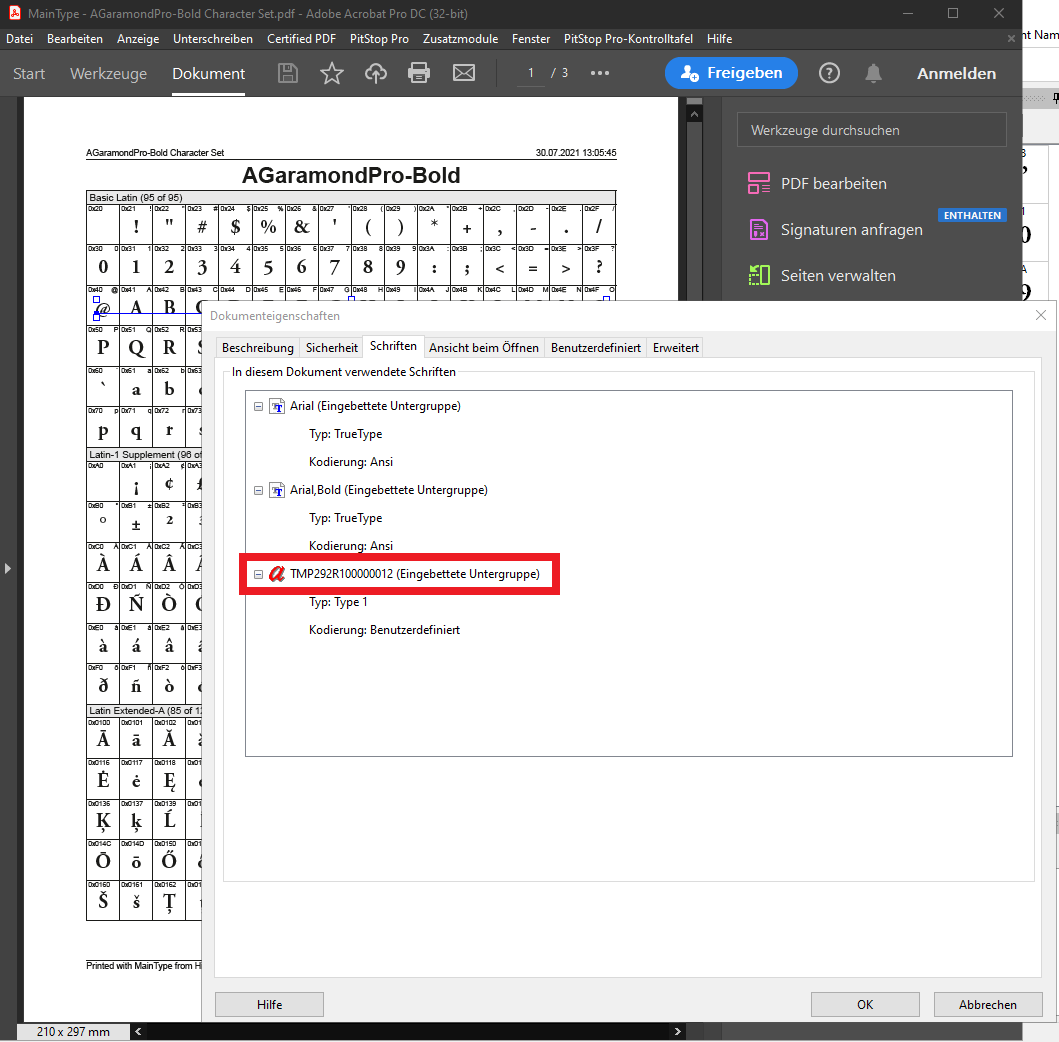Viewport: 1059px width, 1042px height.
Task: Click the Anmelden sign-in link
Action: [x=956, y=74]
